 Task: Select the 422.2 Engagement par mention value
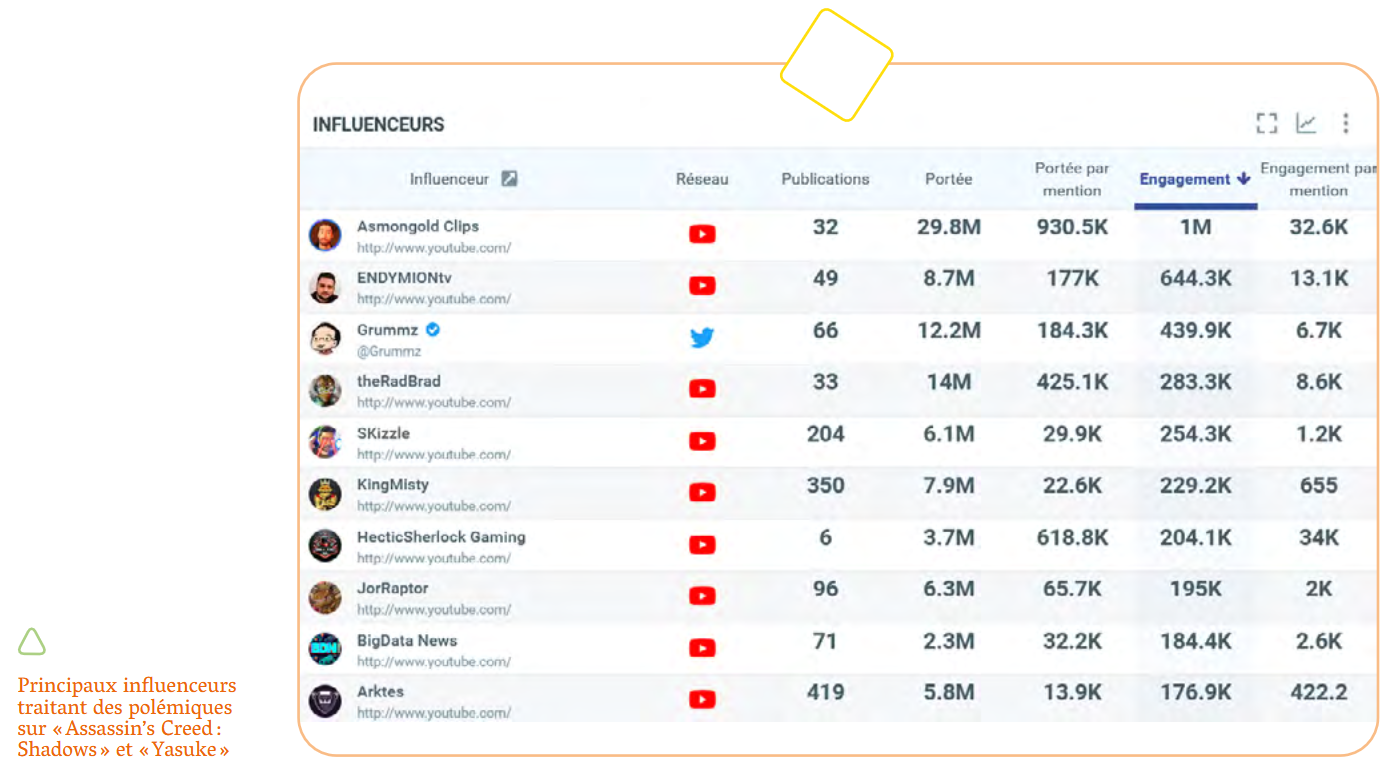pos(1319,692)
